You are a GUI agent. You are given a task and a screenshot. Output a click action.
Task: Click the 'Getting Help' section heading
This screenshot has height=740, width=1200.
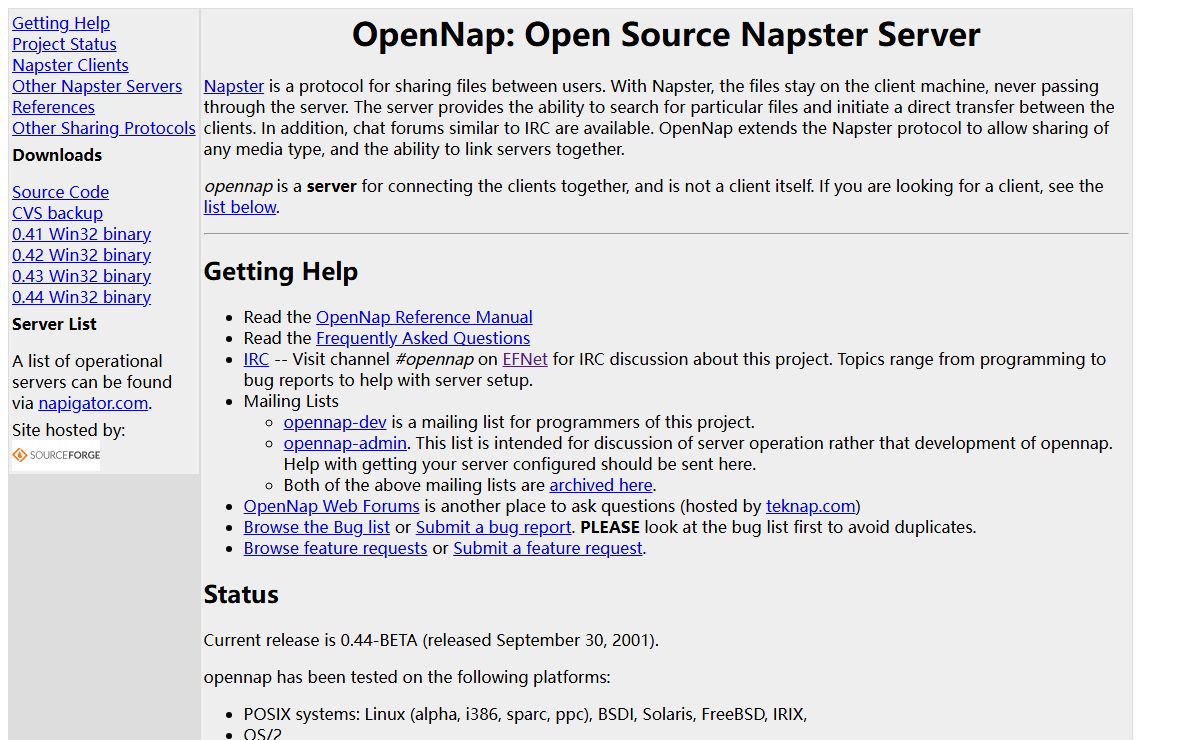(x=281, y=272)
